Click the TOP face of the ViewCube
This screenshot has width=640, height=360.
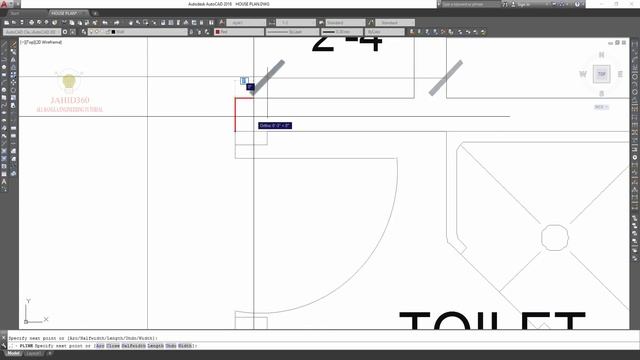pyautogui.click(x=601, y=74)
